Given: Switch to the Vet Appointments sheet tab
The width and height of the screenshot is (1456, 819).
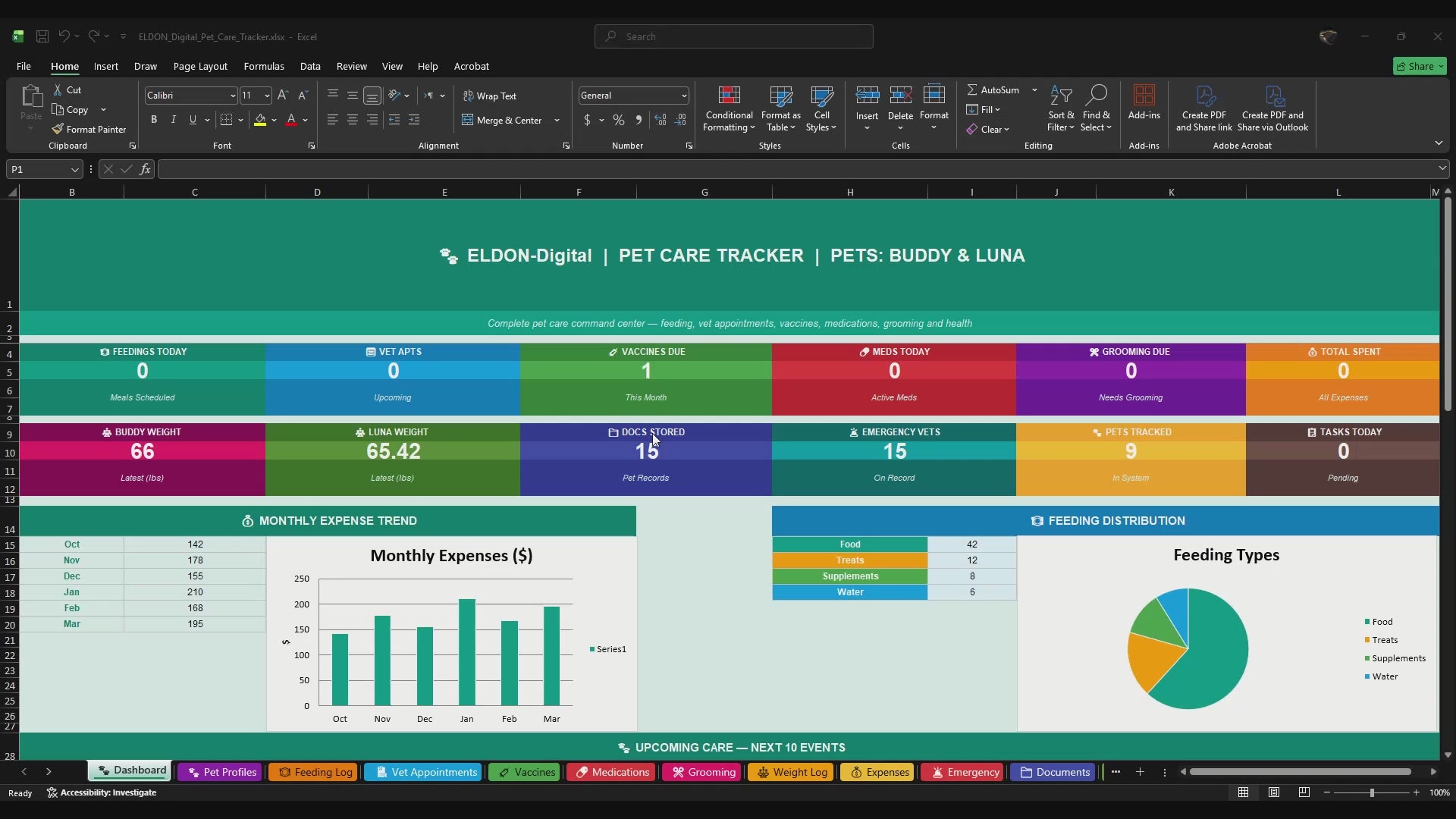Looking at the screenshot, I should 426,772.
